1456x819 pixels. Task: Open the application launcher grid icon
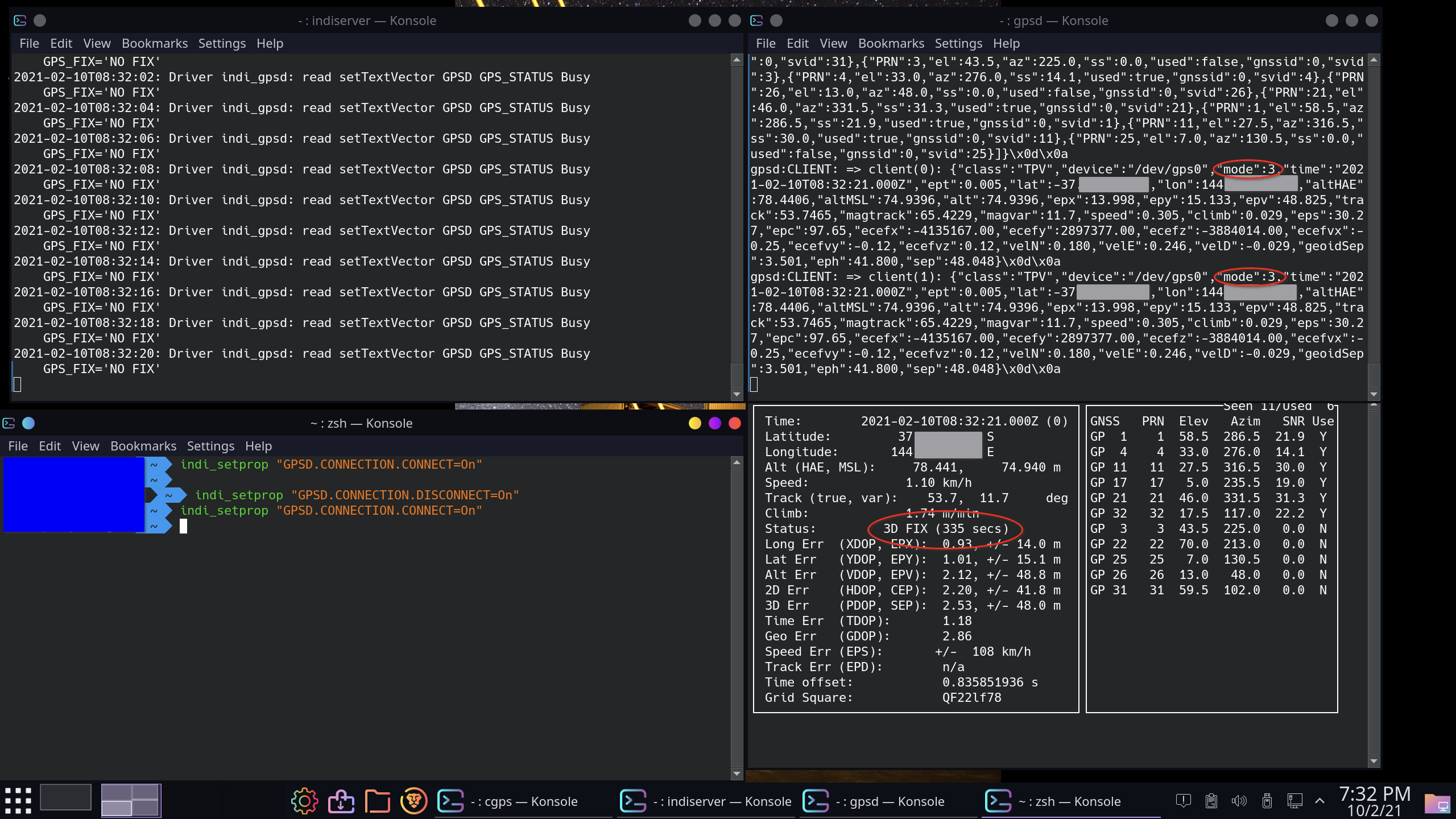tap(18, 800)
